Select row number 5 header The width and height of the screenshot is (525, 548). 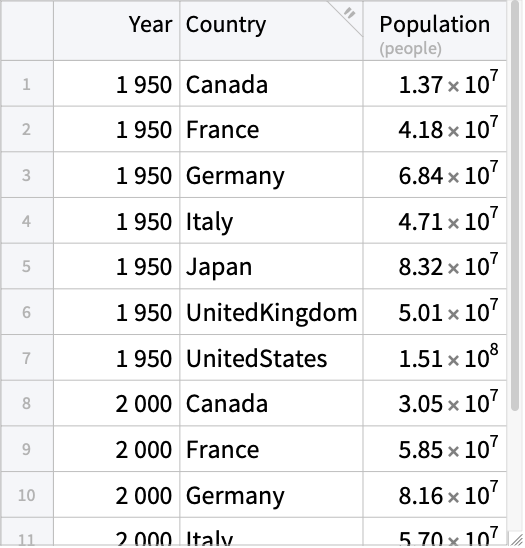click(27, 266)
